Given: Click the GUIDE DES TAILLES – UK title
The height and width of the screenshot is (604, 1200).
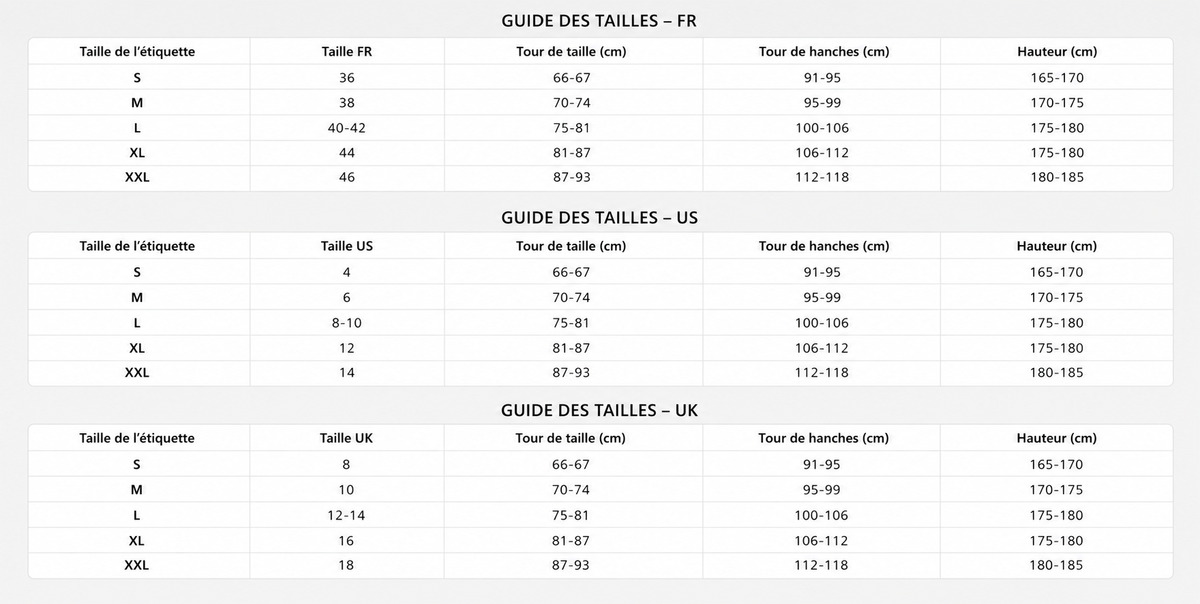Looking at the screenshot, I should point(599,411).
